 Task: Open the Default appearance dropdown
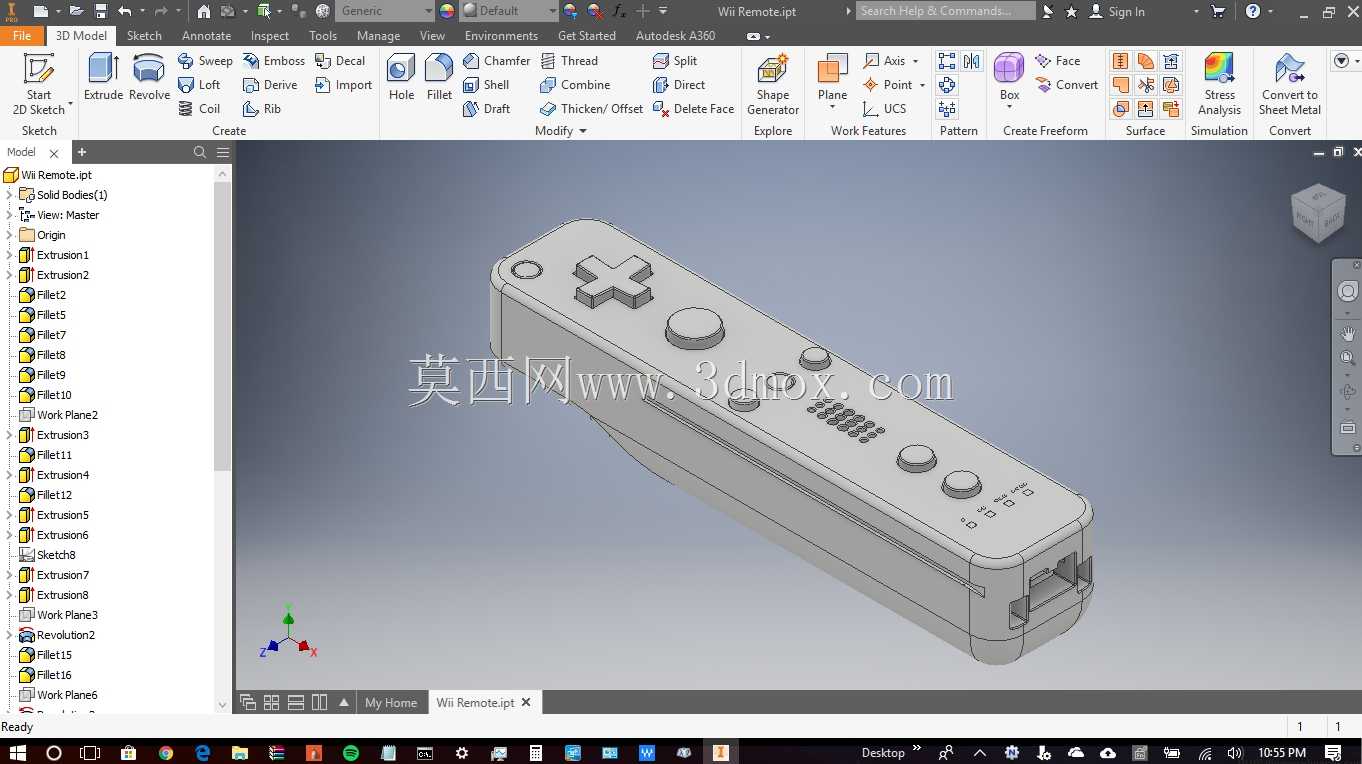coord(551,11)
